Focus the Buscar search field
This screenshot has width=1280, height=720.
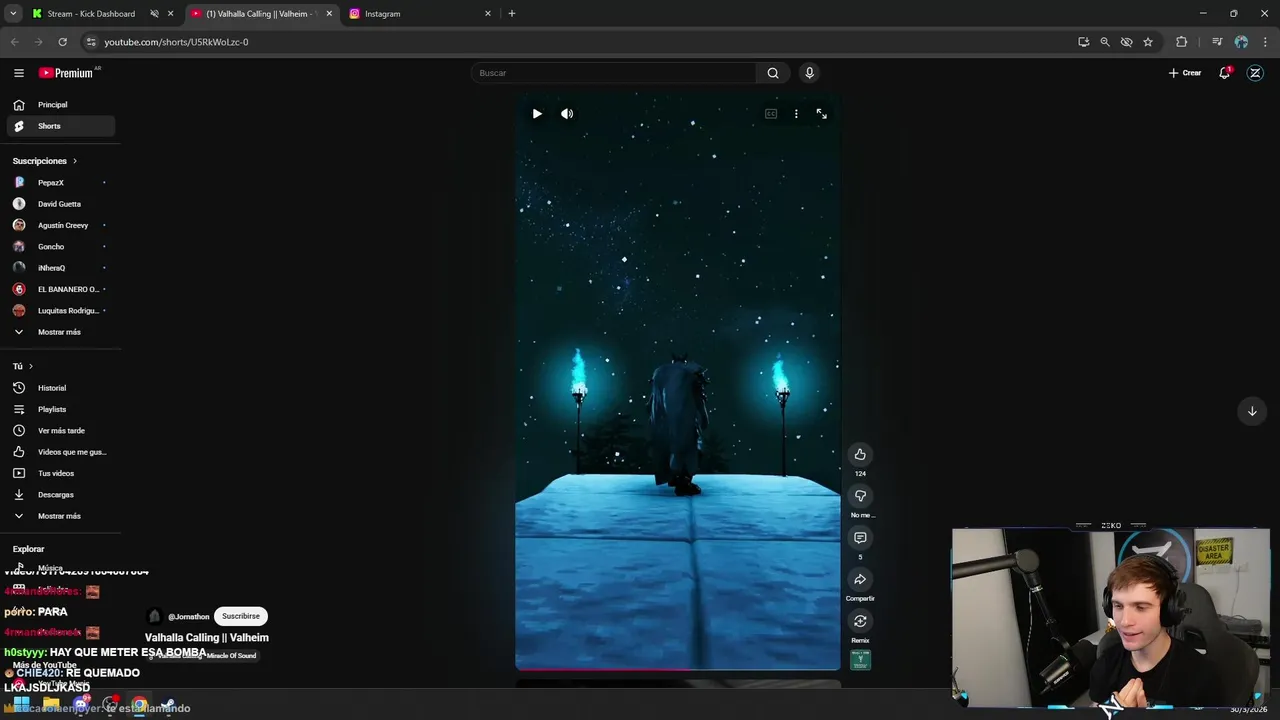614,73
